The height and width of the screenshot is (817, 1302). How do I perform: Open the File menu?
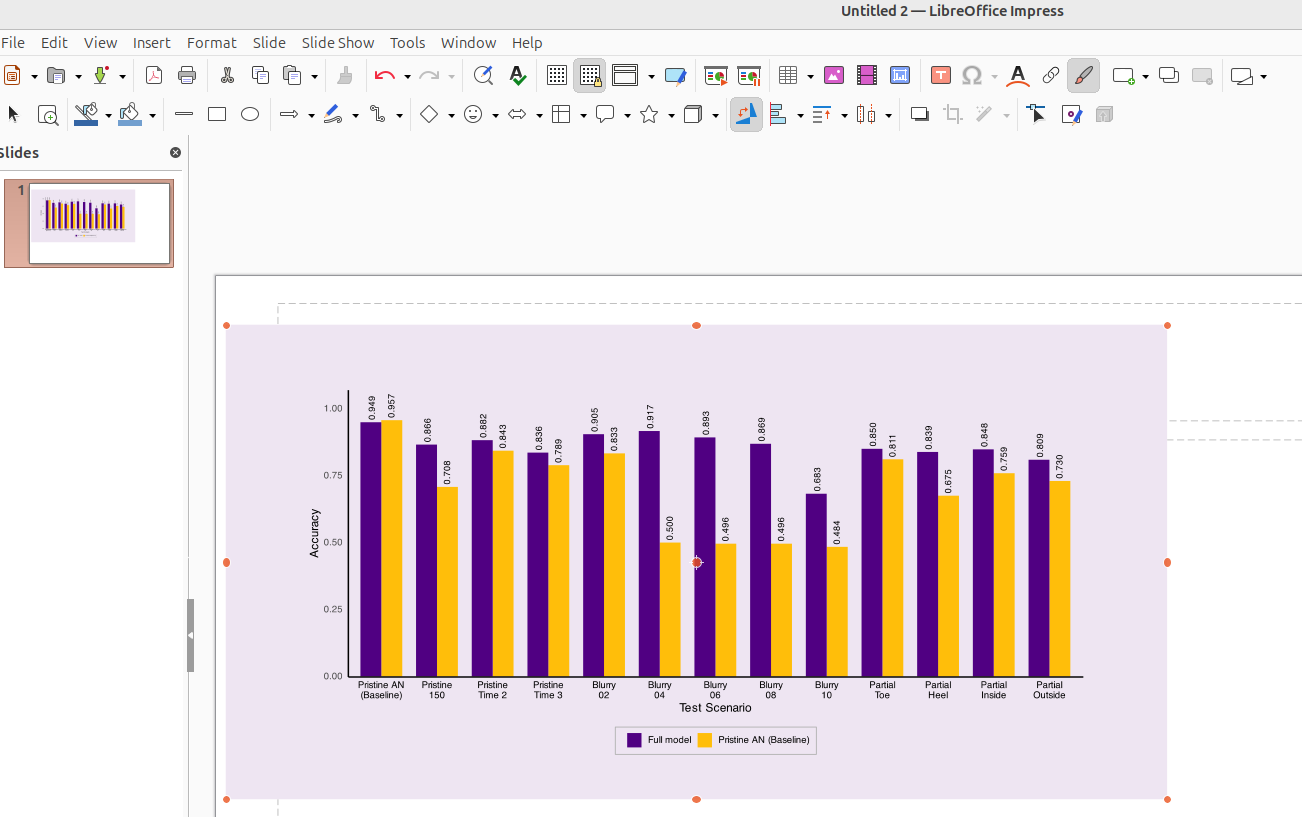(x=13, y=42)
